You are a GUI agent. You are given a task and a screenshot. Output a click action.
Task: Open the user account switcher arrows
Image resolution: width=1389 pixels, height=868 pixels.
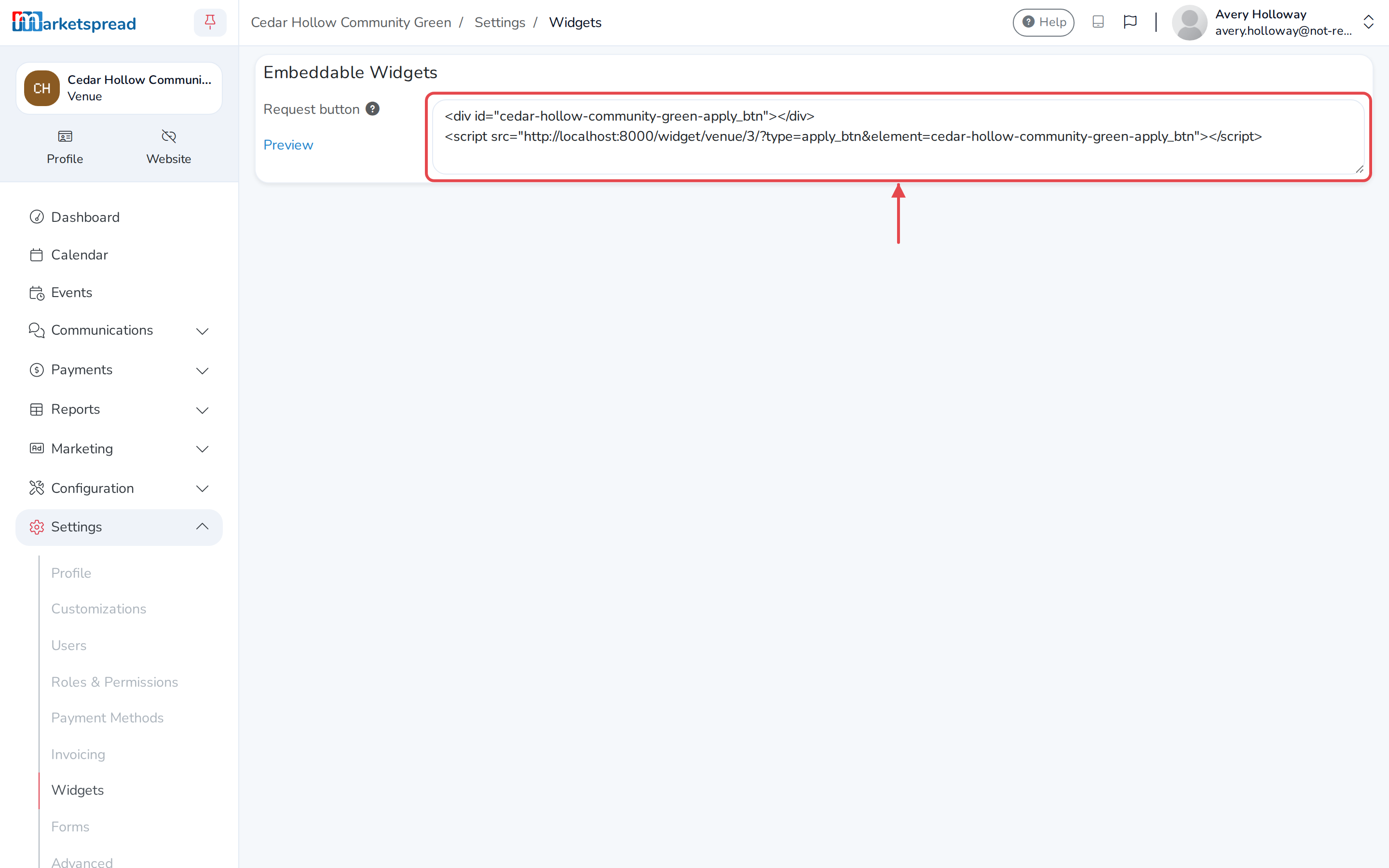[1368, 22]
